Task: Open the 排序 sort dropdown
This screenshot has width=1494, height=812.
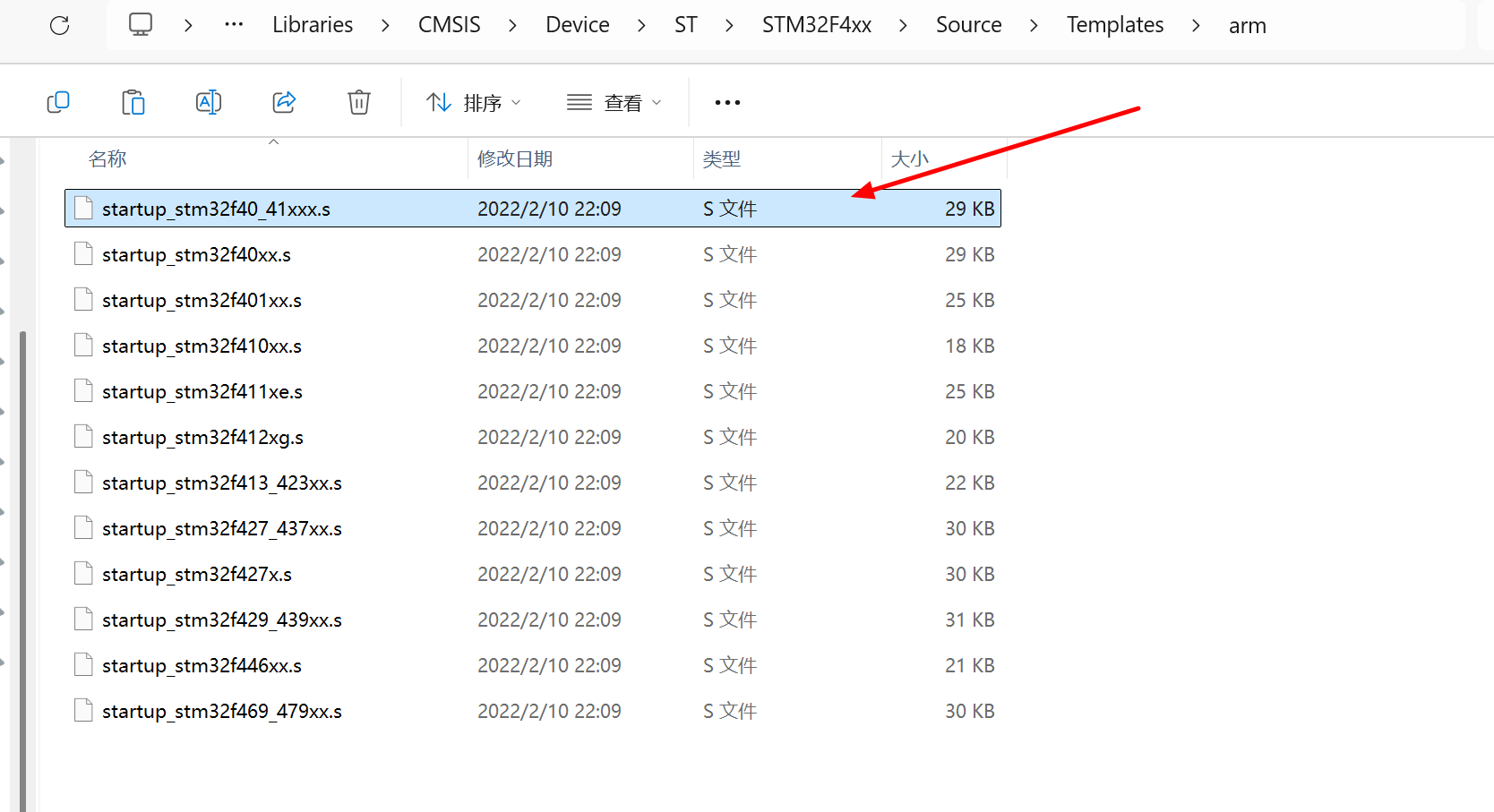Action: click(x=474, y=103)
